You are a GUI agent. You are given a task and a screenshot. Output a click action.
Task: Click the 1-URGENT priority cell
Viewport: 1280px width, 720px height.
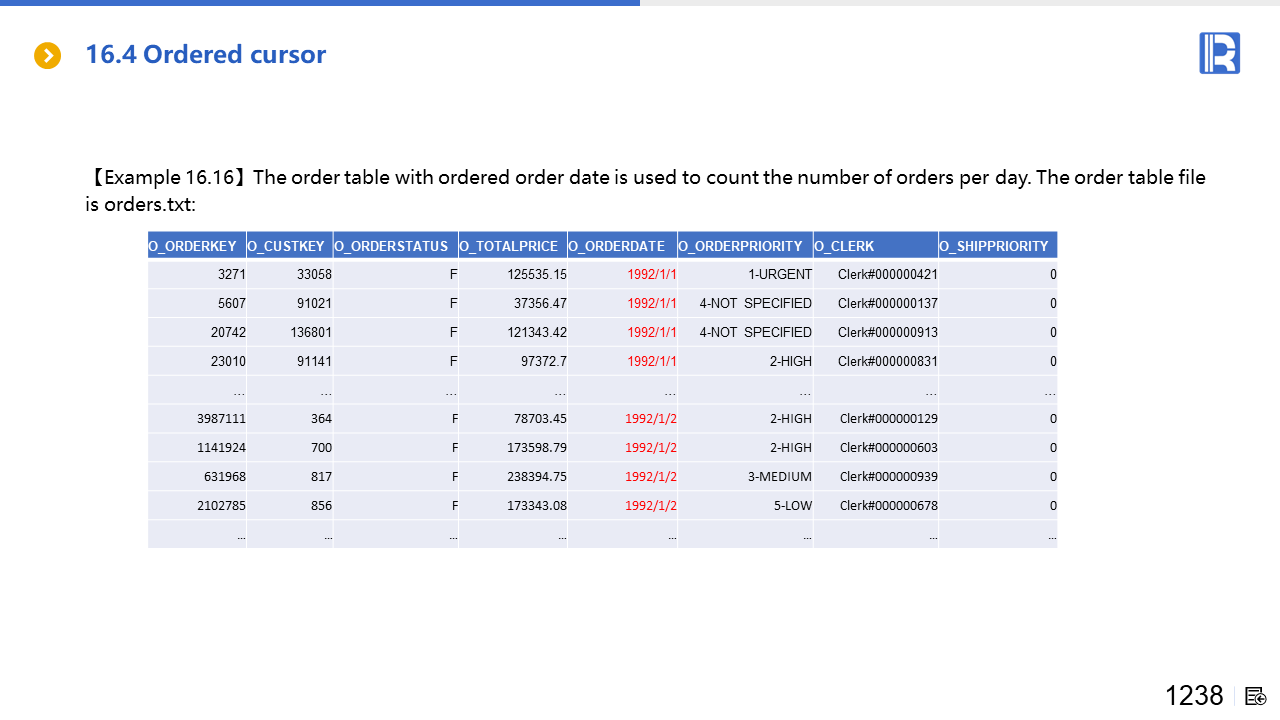(x=780, y=274)
